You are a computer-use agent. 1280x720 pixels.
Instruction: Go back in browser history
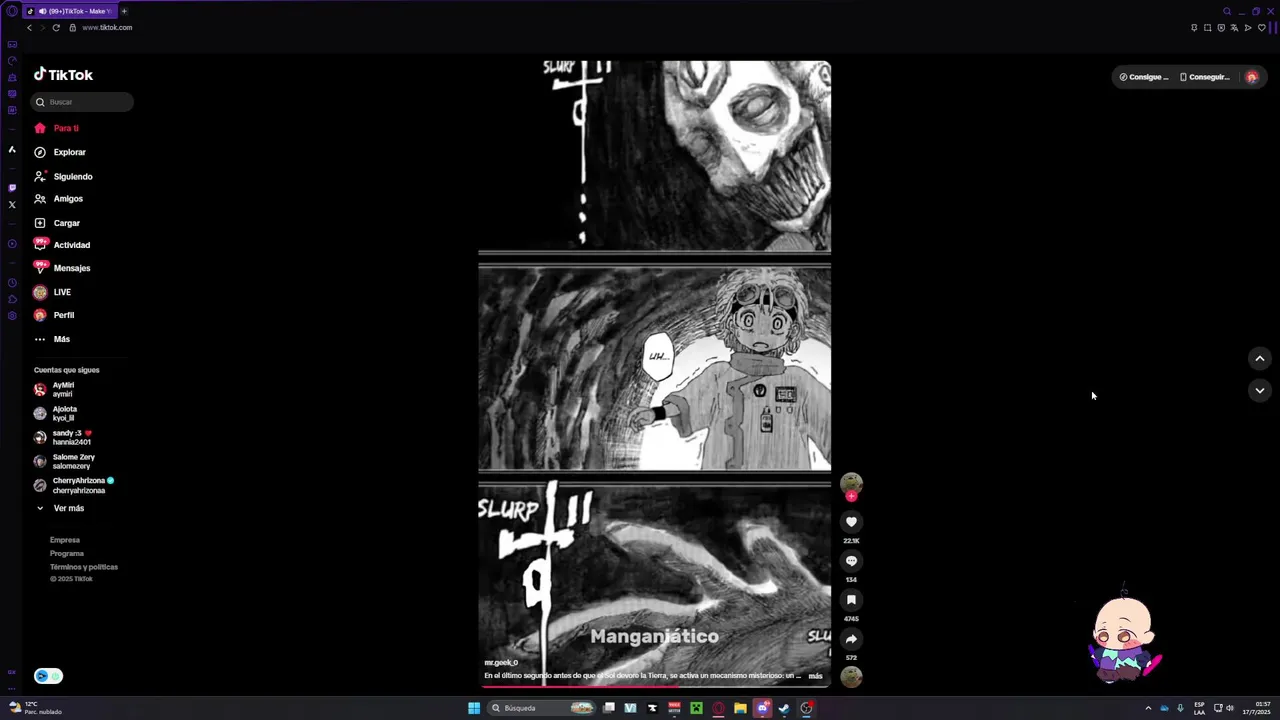pyautogui.click(x=29, y=28)
